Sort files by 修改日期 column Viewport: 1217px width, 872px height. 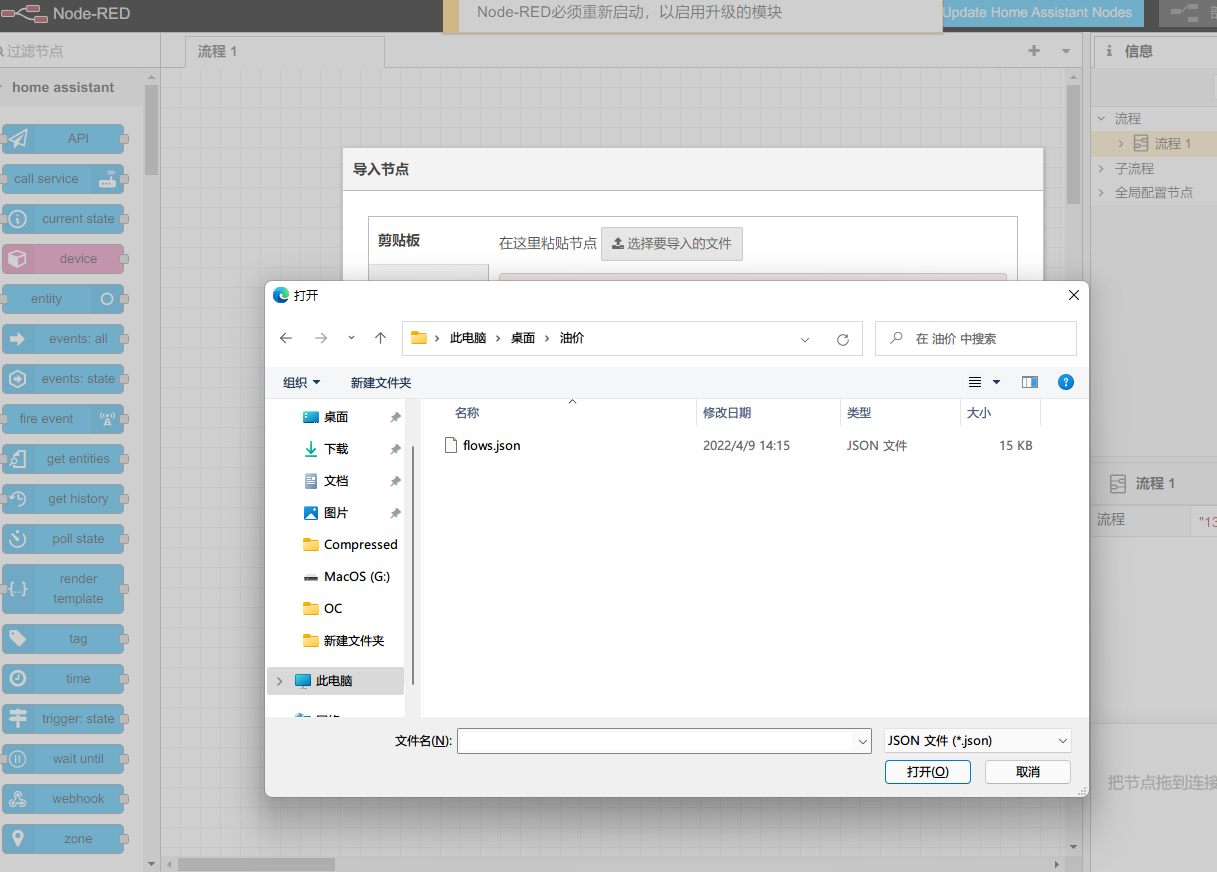(x=727, y=412)
